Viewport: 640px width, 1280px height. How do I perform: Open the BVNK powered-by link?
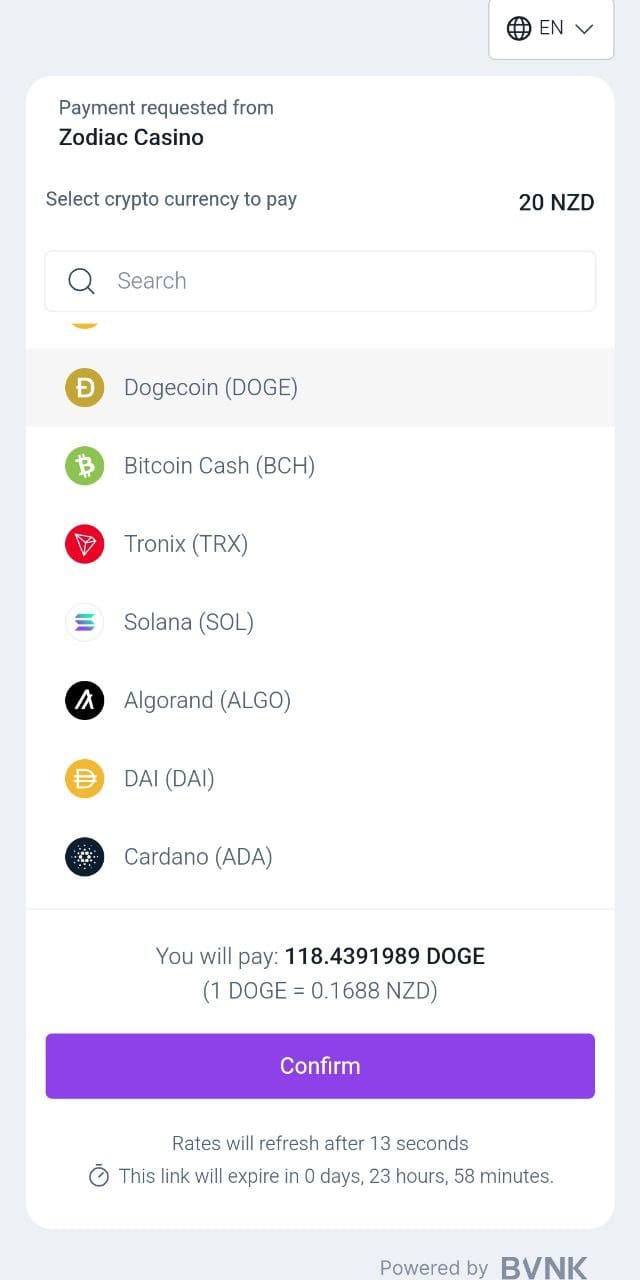pyautogui.click(x=544, y=1268)
